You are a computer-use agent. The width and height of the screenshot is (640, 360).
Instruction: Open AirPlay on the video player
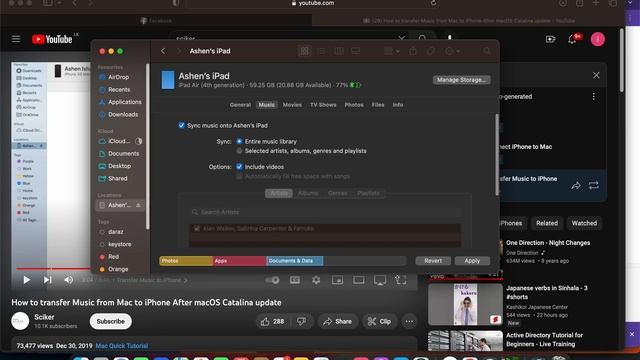380,280
